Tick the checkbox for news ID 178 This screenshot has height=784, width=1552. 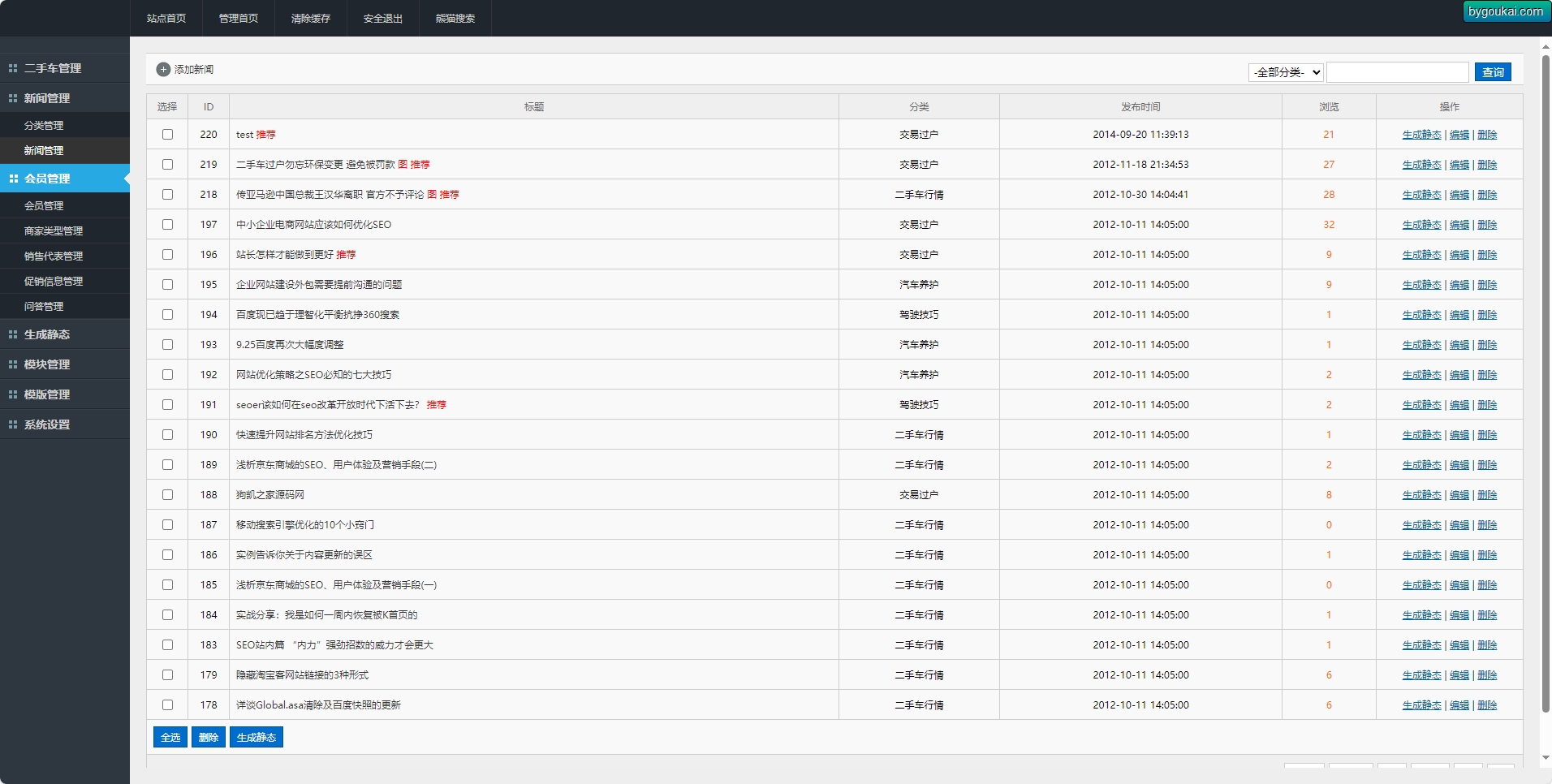tap(167, 705)
